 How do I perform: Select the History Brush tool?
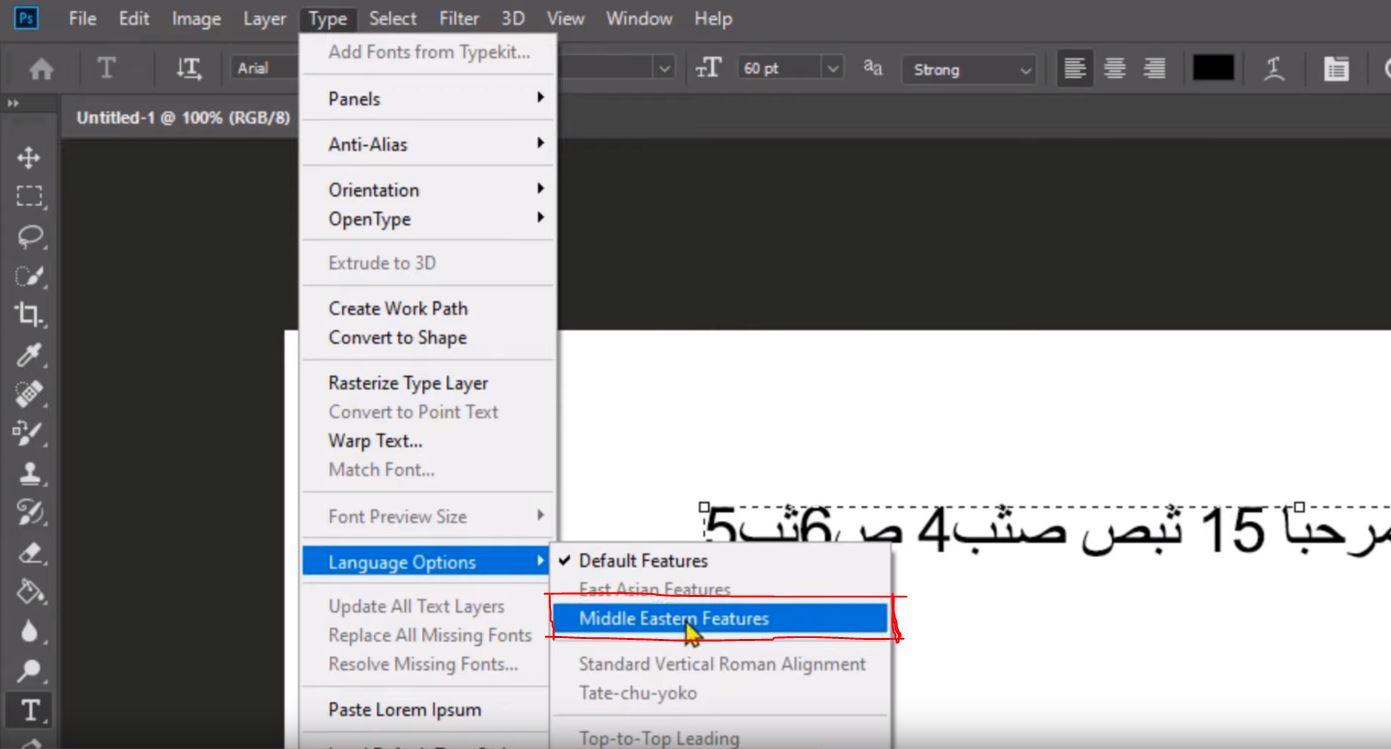(x=29, y=513)
